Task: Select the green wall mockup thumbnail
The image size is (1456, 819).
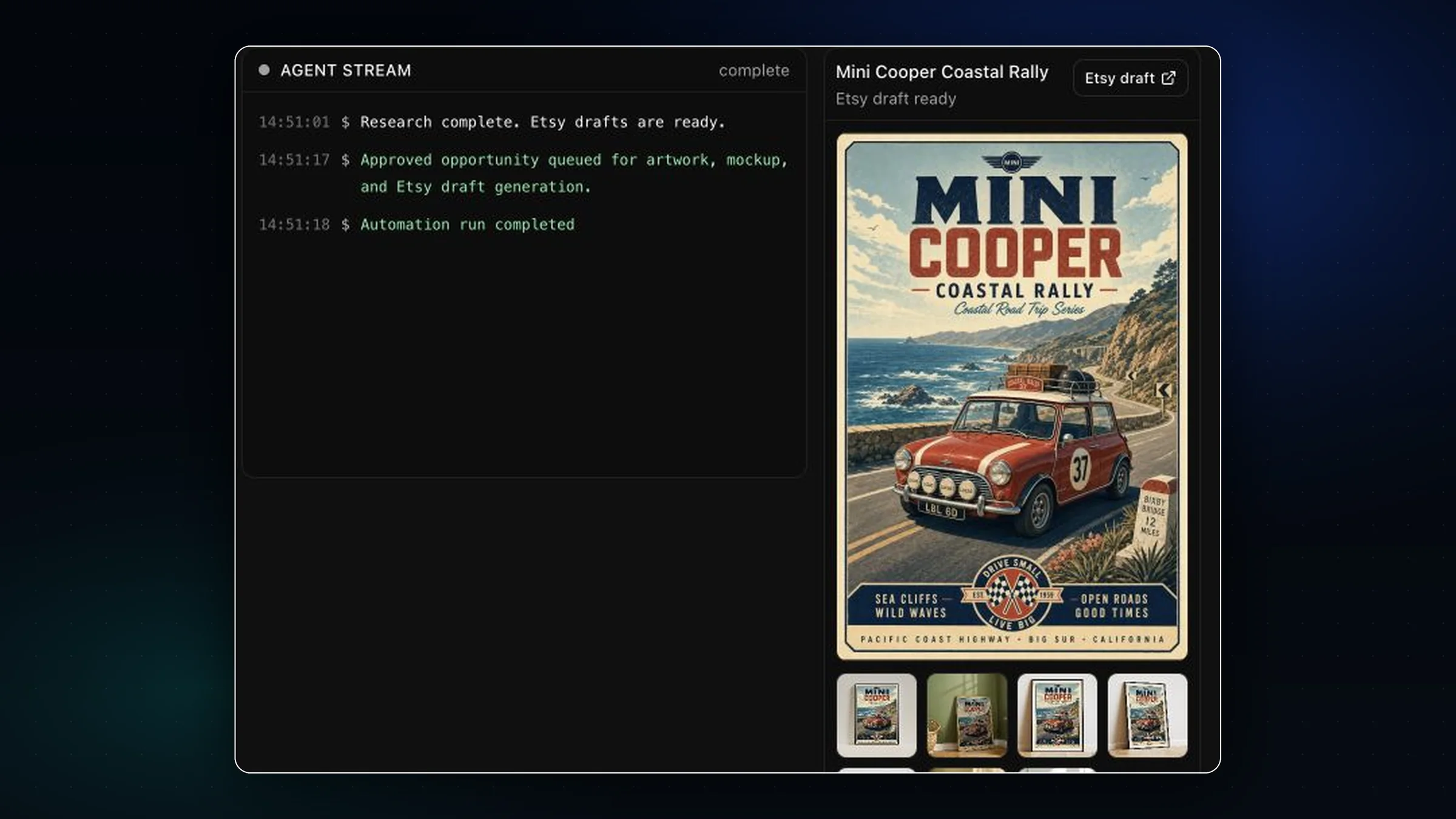Action: pyautogui.click(x=966, y=715)
